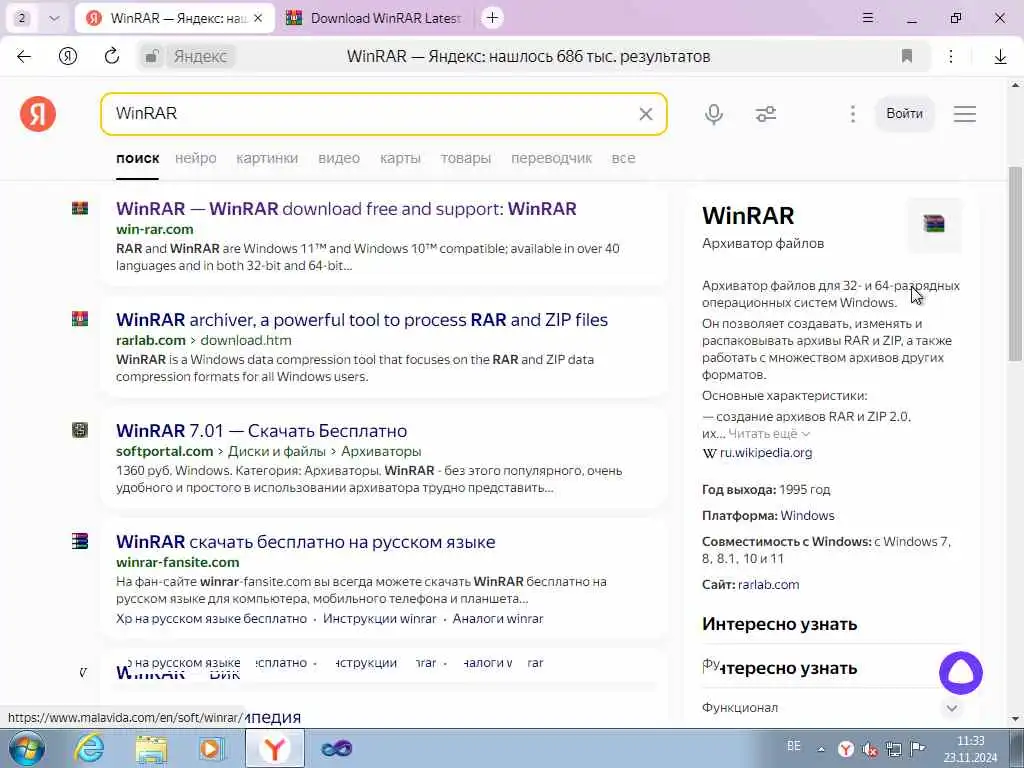Open the hamburger services menu
The height and width of the screenshot is (768, 1024).
(965, 114)
